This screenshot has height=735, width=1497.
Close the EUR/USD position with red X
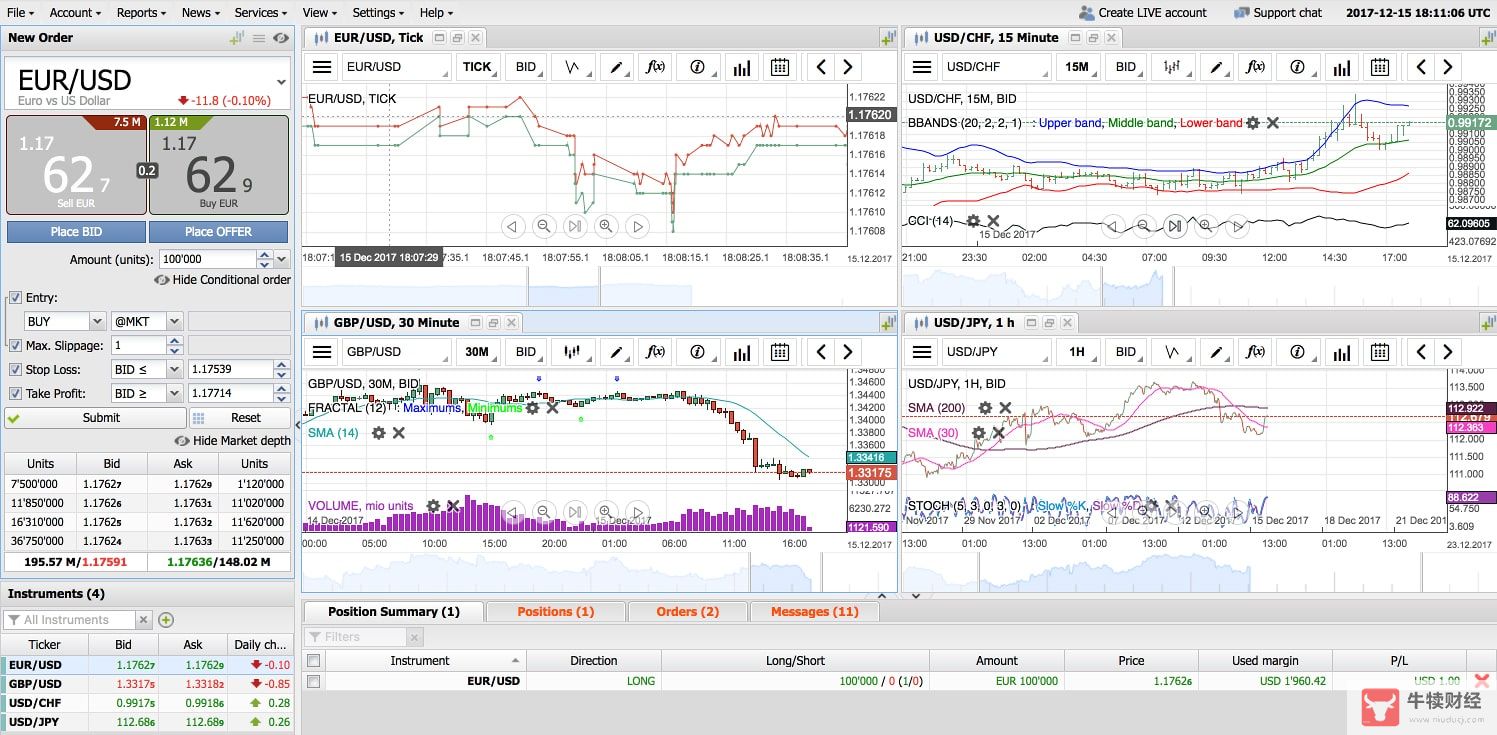coord(1482,681)
